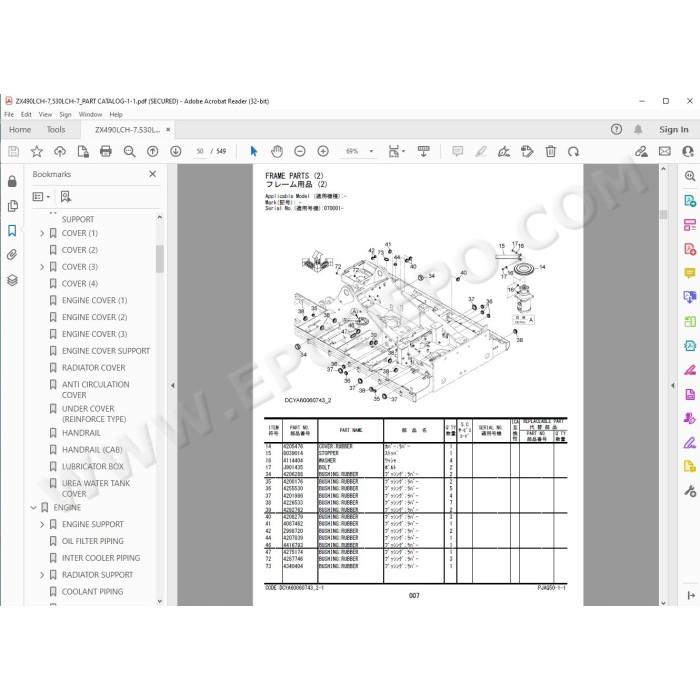
Task: Click the document vertical scrollbar thumb
Action: [x=663, y=214]
